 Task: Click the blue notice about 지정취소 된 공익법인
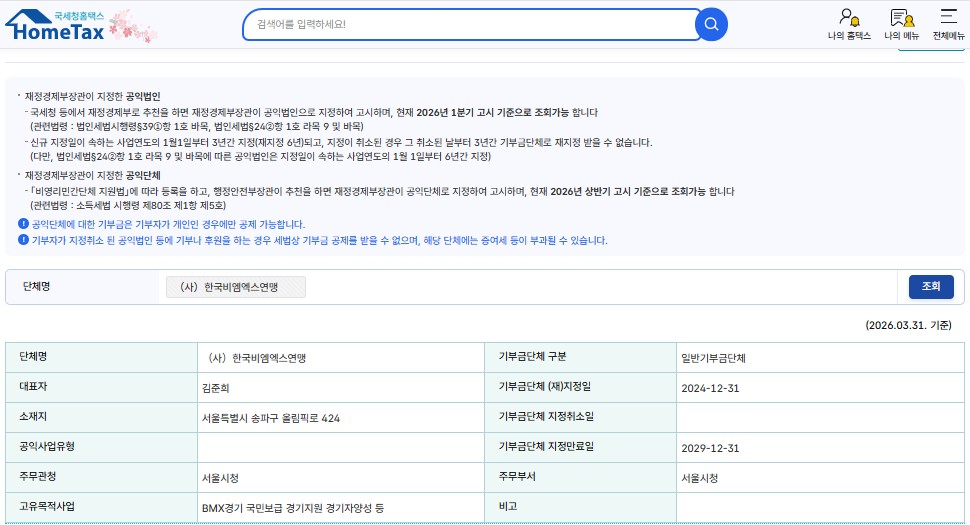320,240
